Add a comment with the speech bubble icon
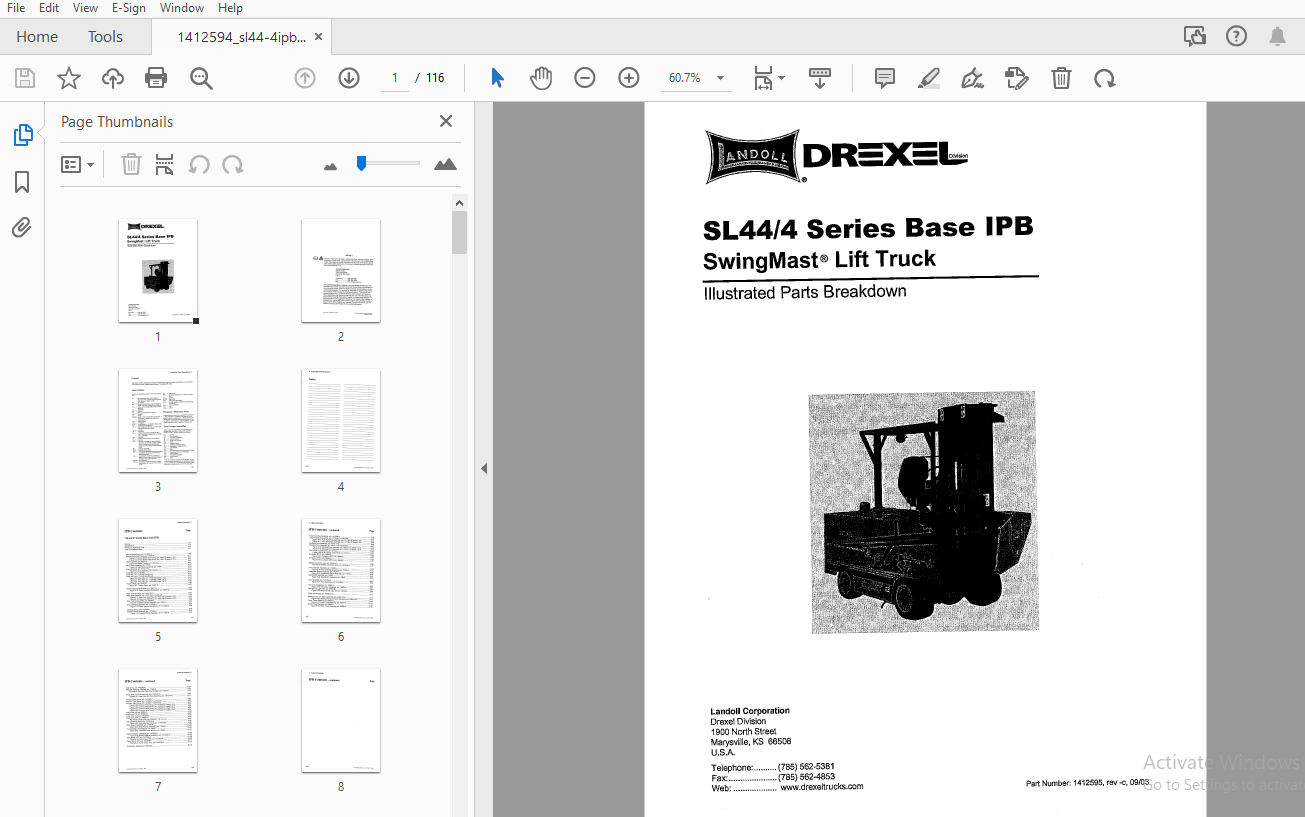 885,78
